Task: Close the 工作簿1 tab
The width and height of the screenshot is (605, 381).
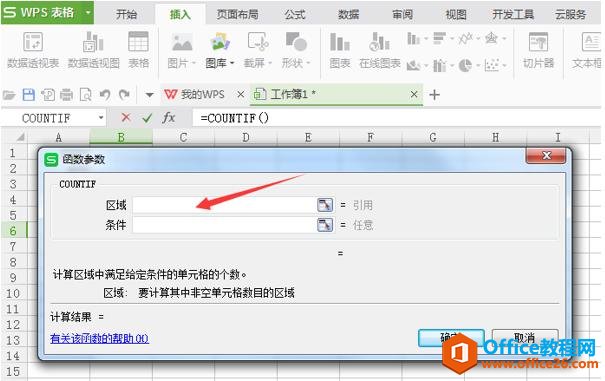Action: click(x=414, y=95)
